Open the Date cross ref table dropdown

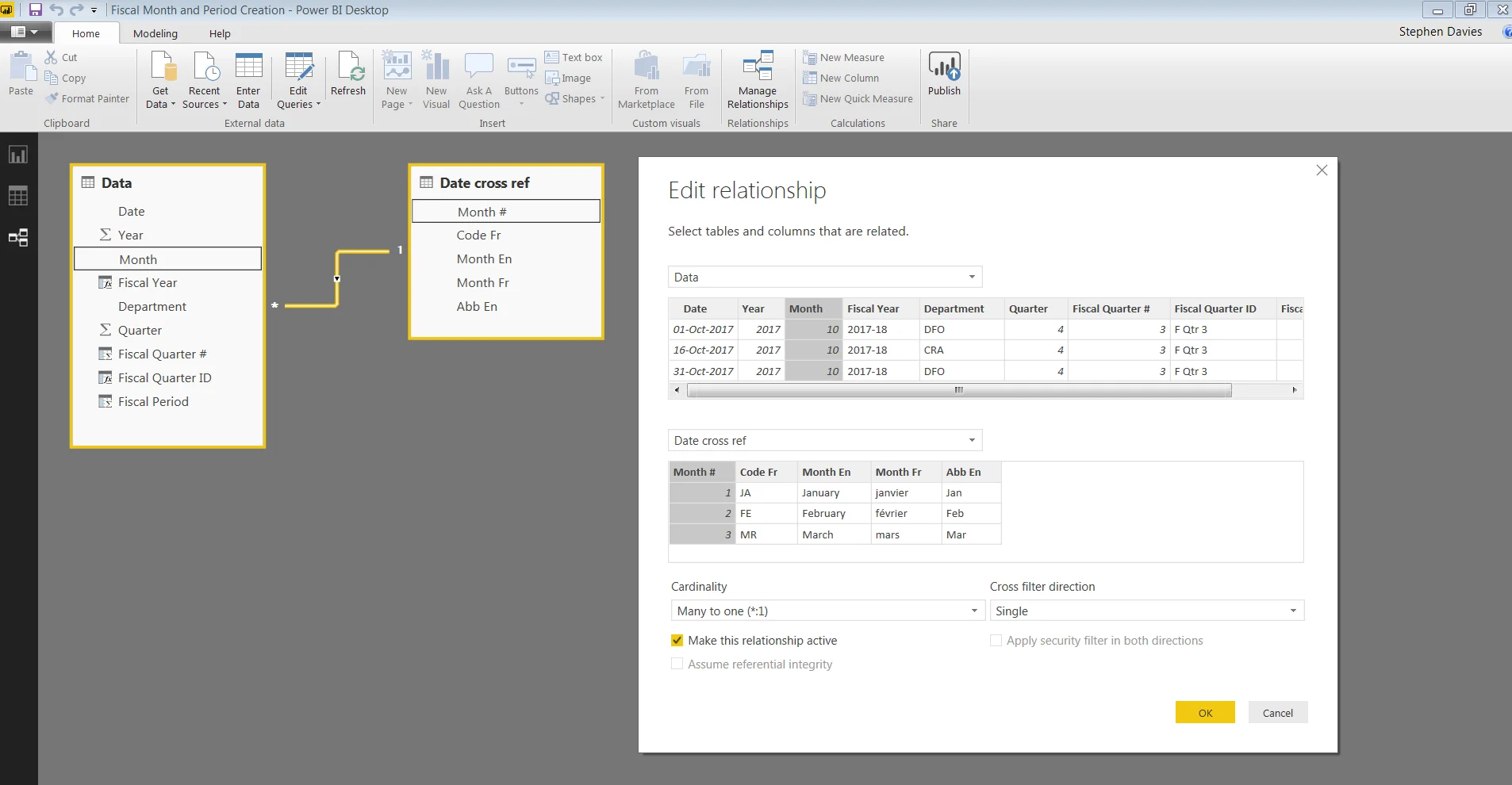coord(825,440)
